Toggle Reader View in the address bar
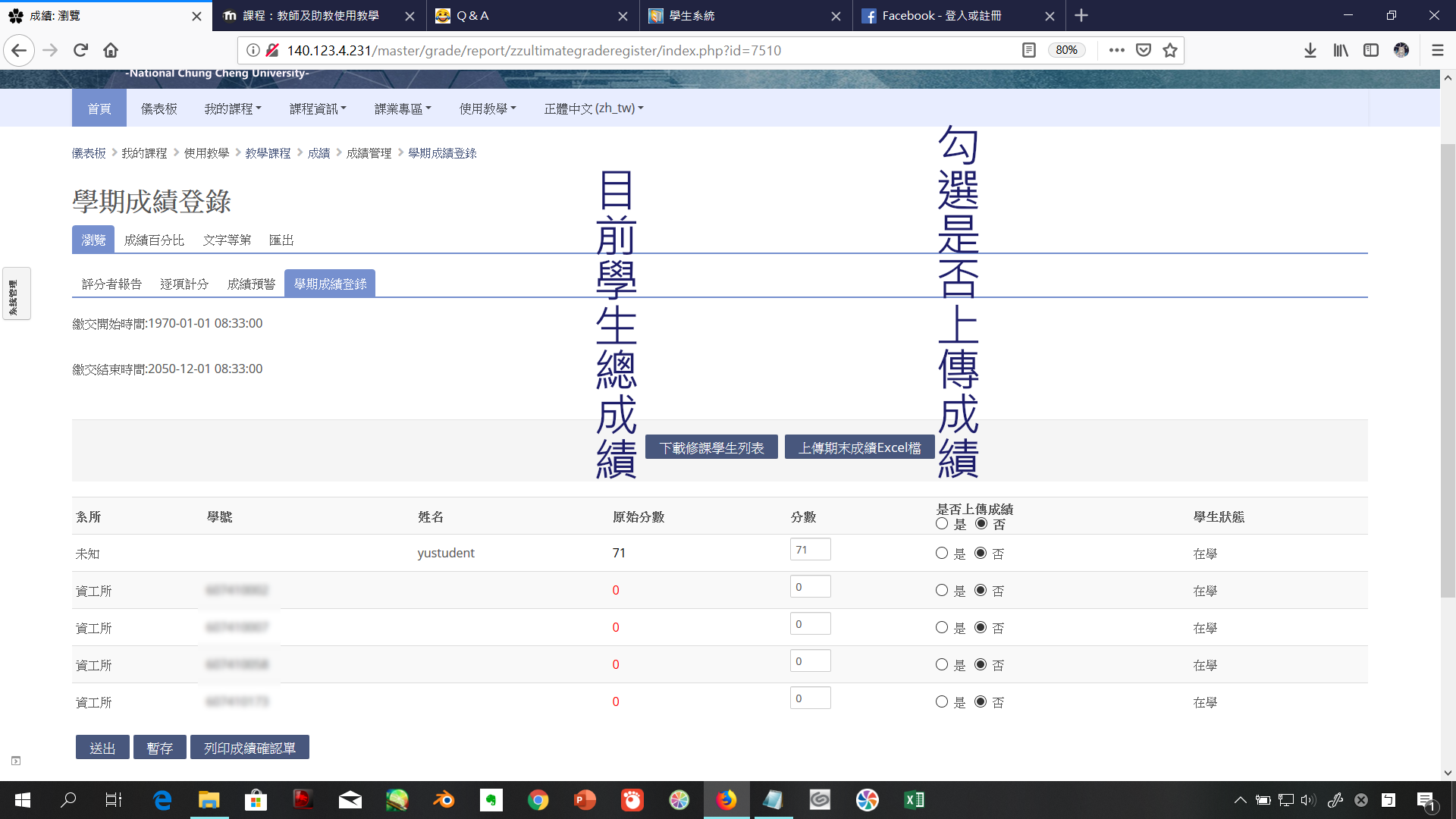Image resolution: width=1456 pixels, height=819 pixels. click(x=1029, y=50)
